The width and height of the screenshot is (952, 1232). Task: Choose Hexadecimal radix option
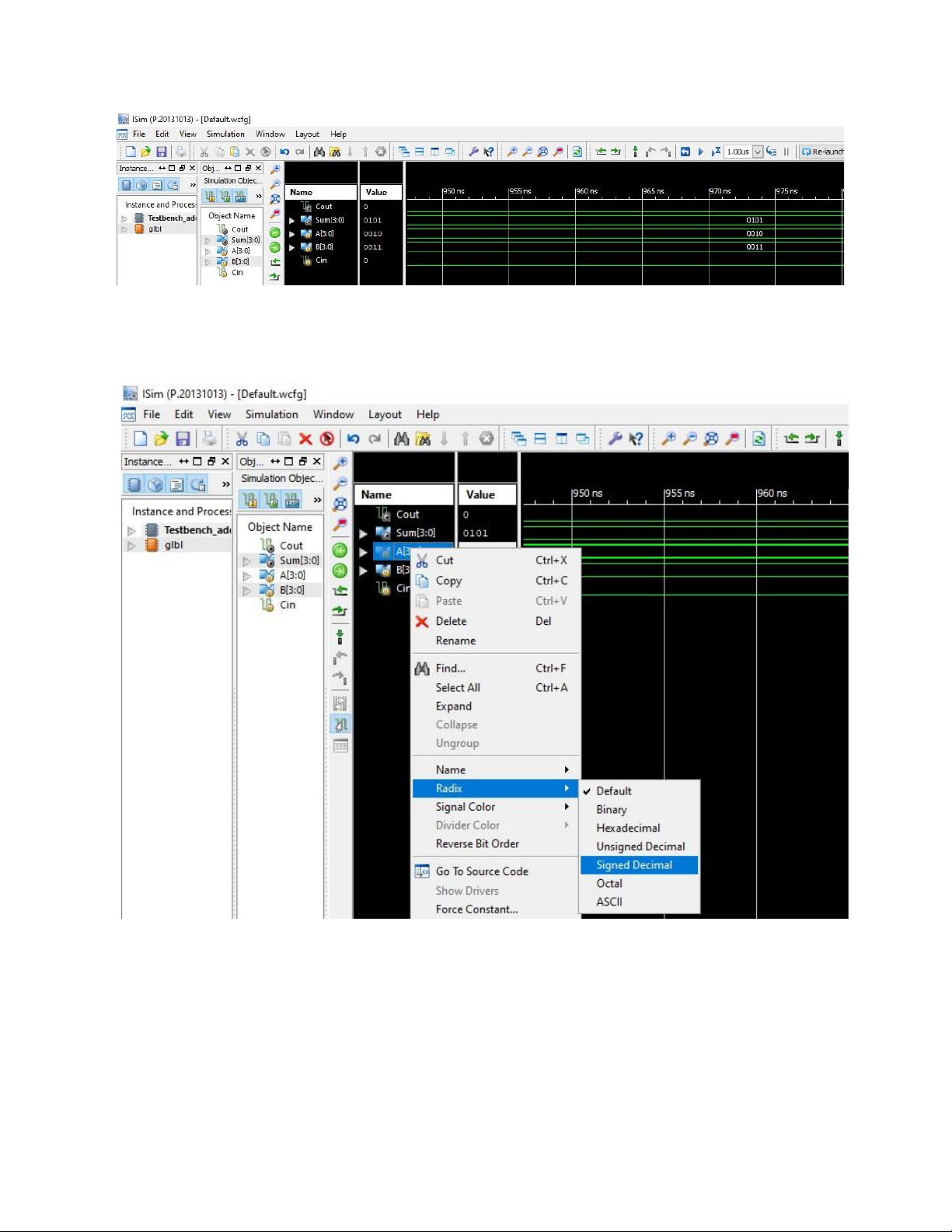pos(640,828)
